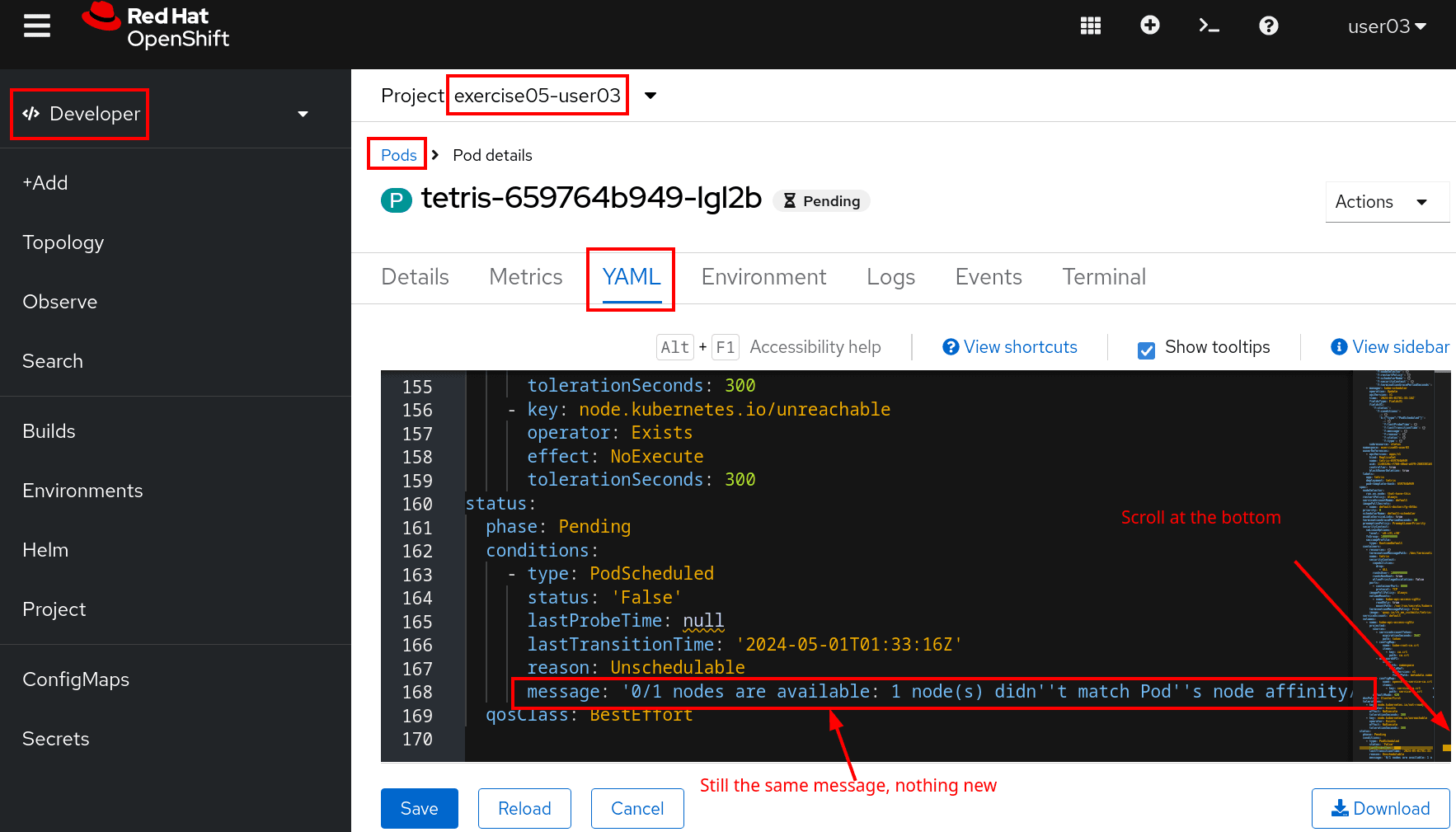The height and width of the screenshot is (832, 1456).
Task: Open Helm in the sidebar
Action: pos(45,550)
